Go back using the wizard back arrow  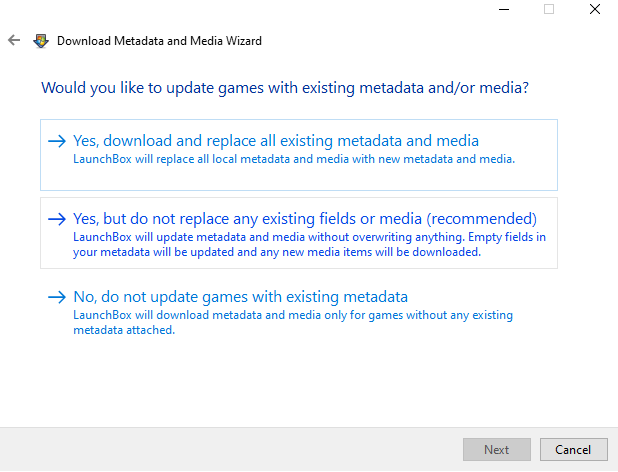click(x=14, y=40)
